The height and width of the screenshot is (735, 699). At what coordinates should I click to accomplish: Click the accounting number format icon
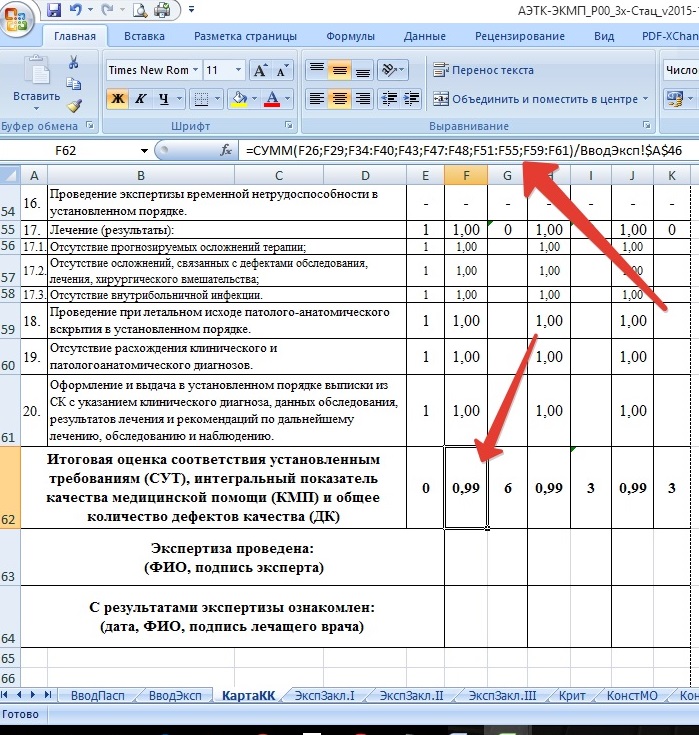[675, 99]
